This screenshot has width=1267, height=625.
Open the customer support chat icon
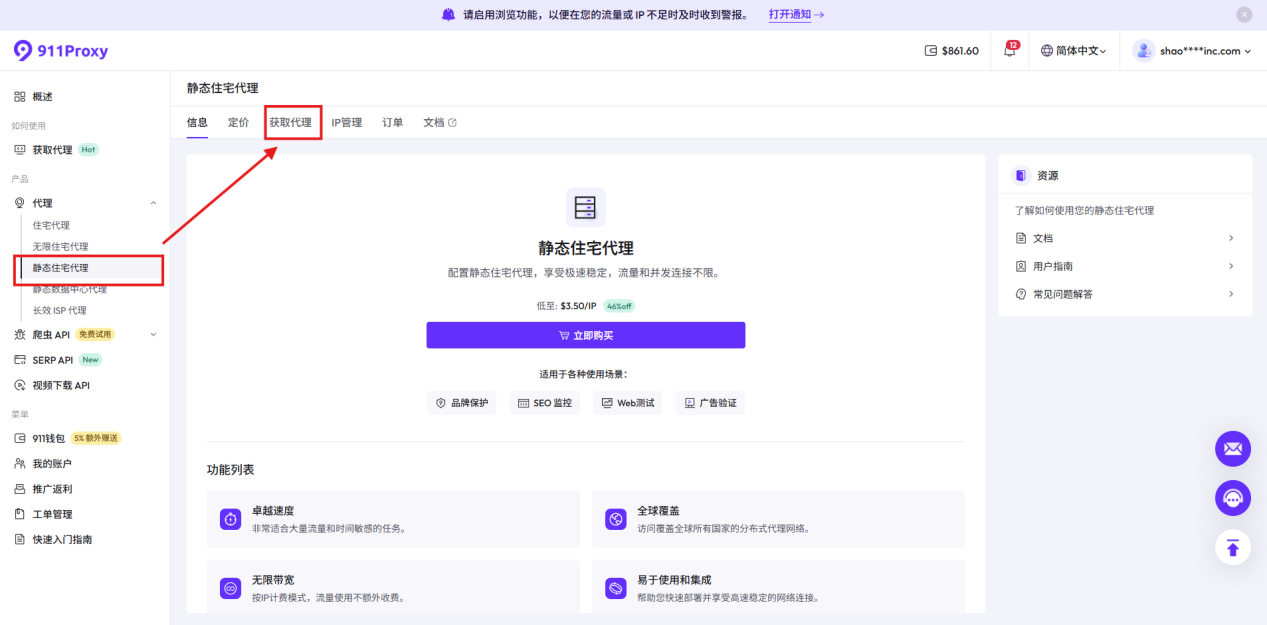(x=1233, y=498)
